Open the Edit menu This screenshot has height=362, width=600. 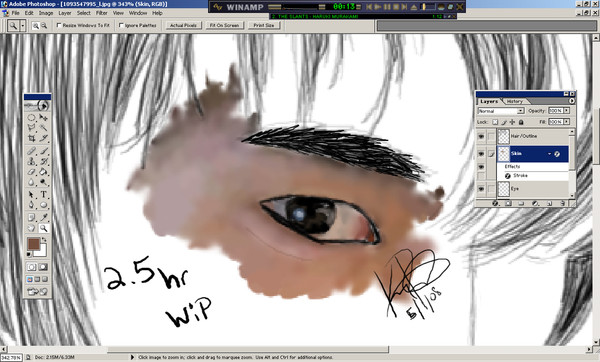[29, 13]
